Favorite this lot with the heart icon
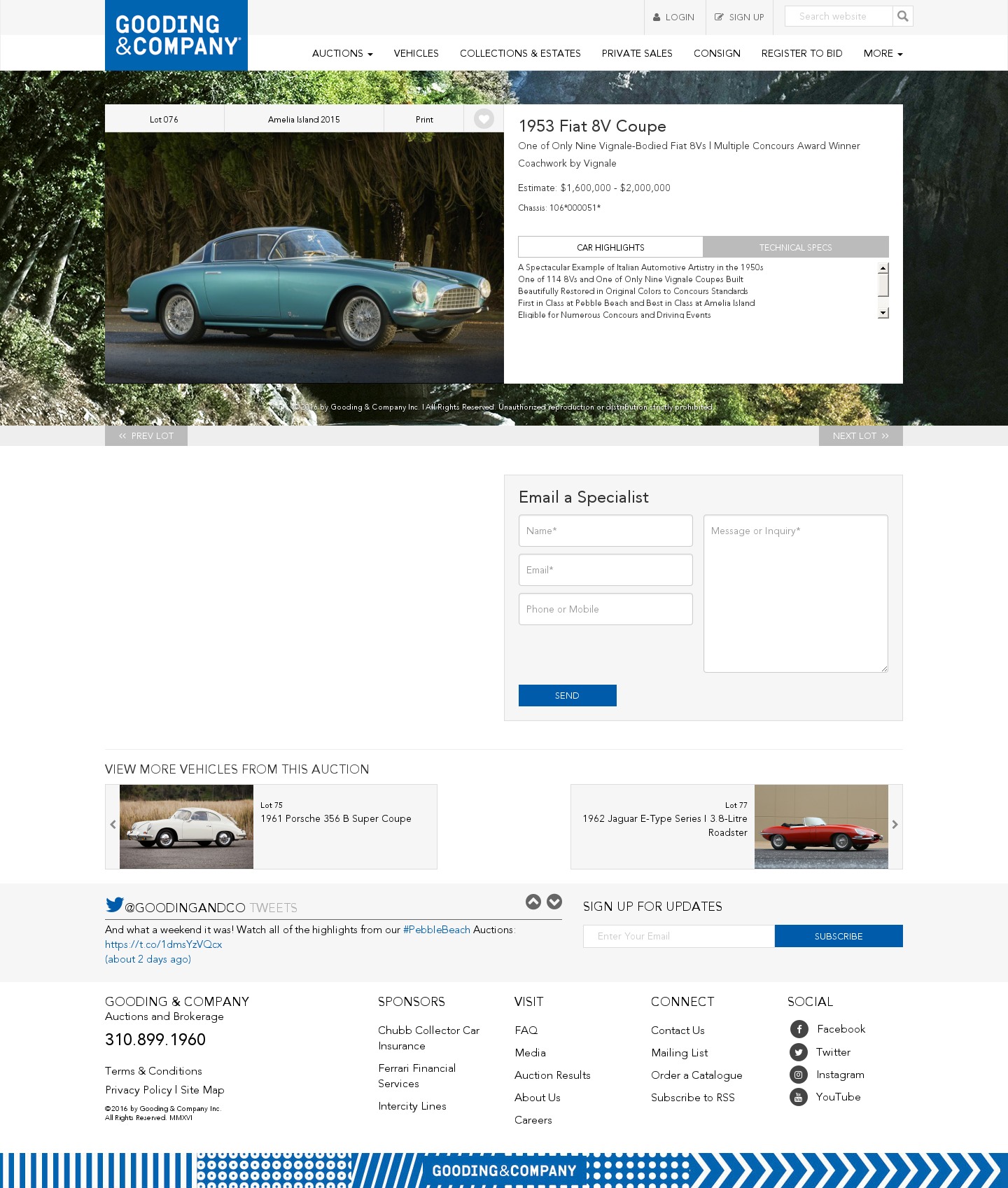This screenshot has width=1008, height=1188. 484,119
